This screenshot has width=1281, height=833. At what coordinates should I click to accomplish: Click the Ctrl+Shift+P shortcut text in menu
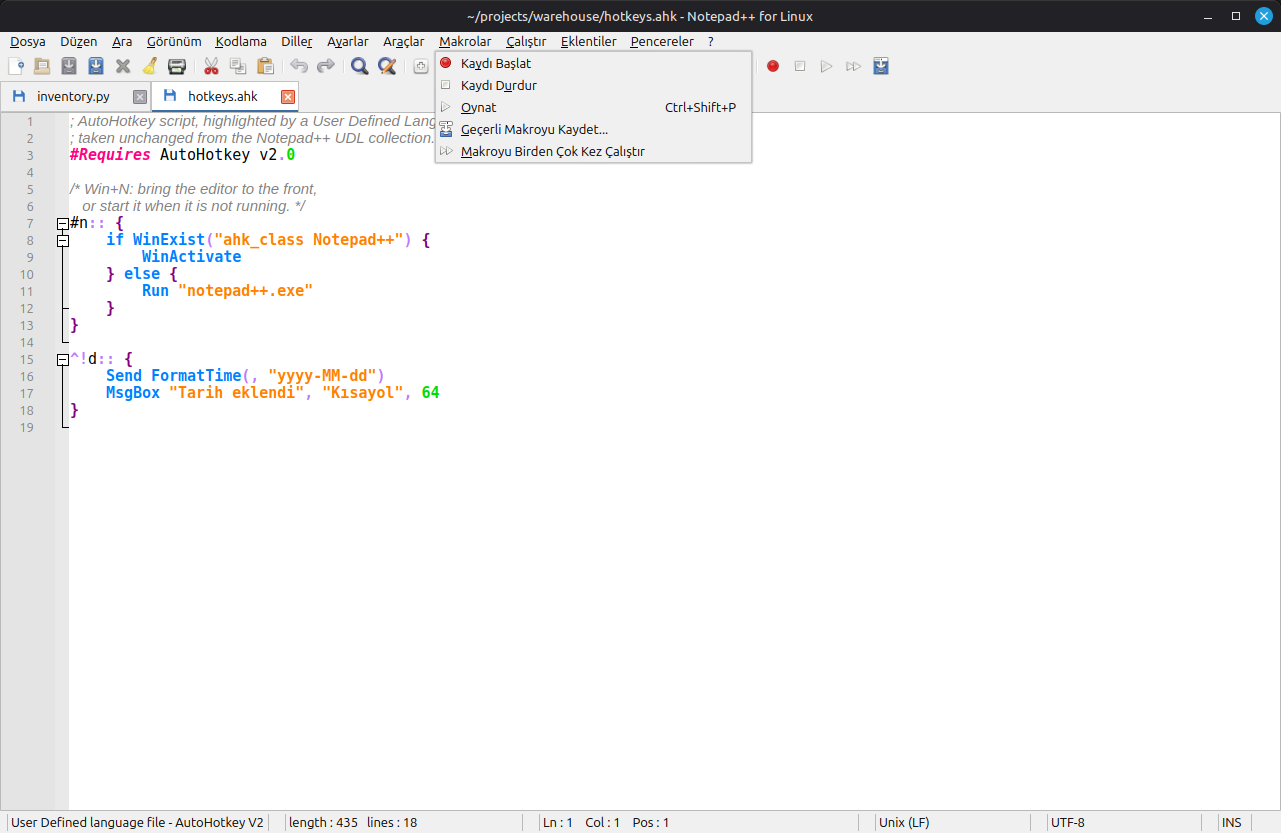coord(700,107)
